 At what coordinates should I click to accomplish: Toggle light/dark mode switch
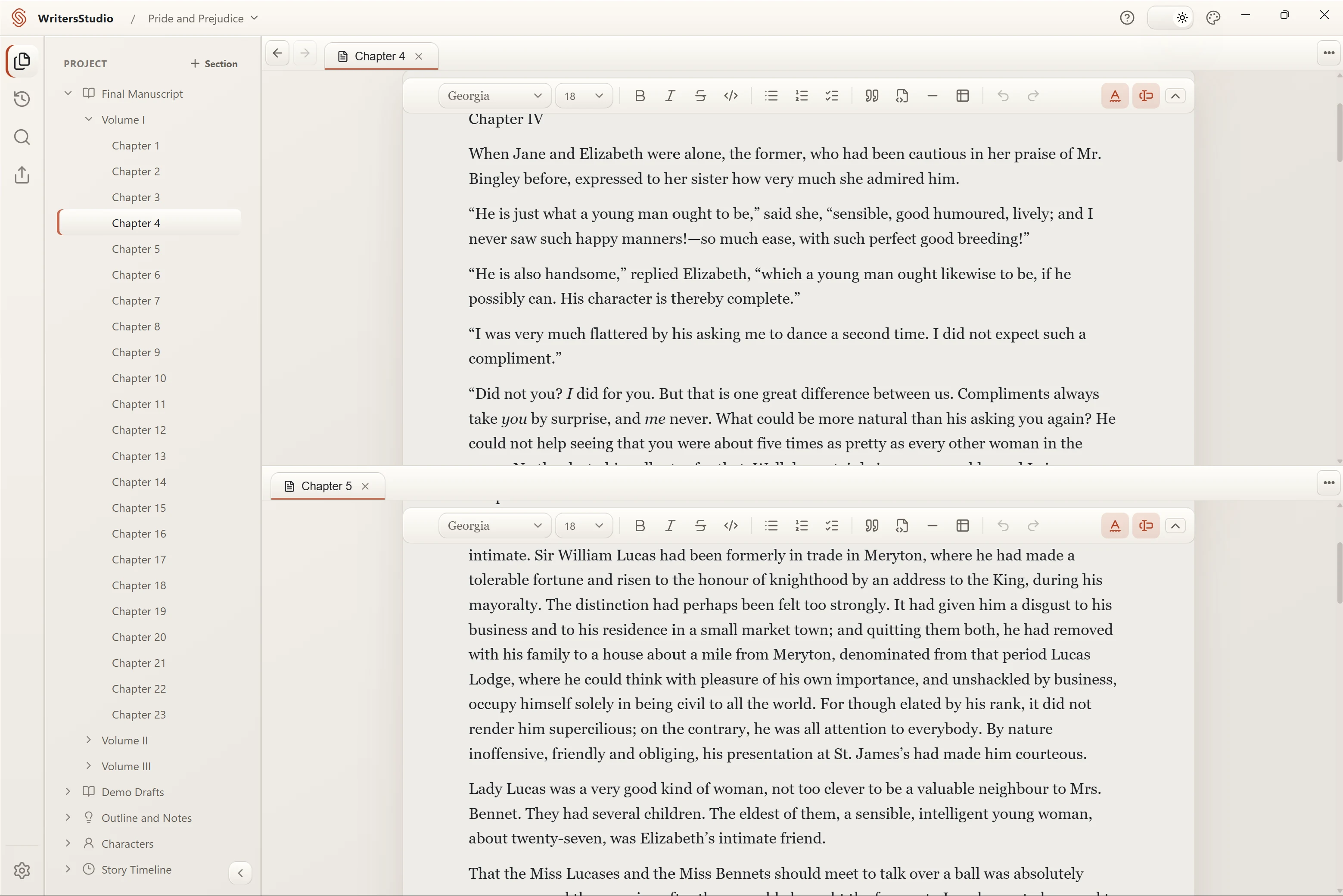[x=1169, y=18]
